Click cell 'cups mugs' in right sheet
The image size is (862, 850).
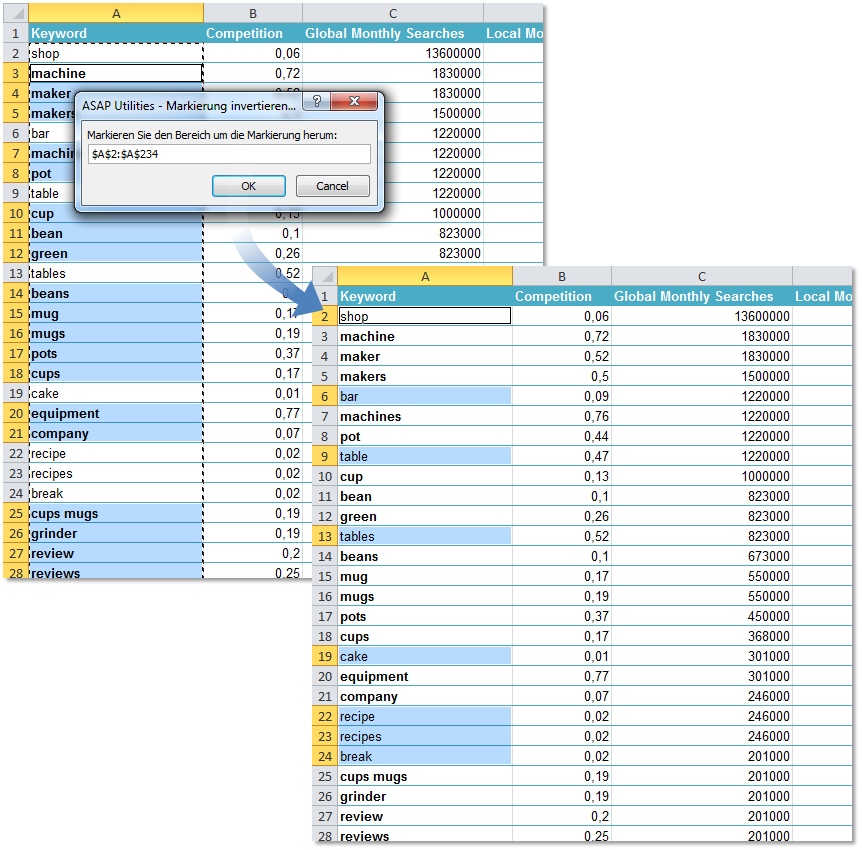pyautogui.click(x=425, y=776)
